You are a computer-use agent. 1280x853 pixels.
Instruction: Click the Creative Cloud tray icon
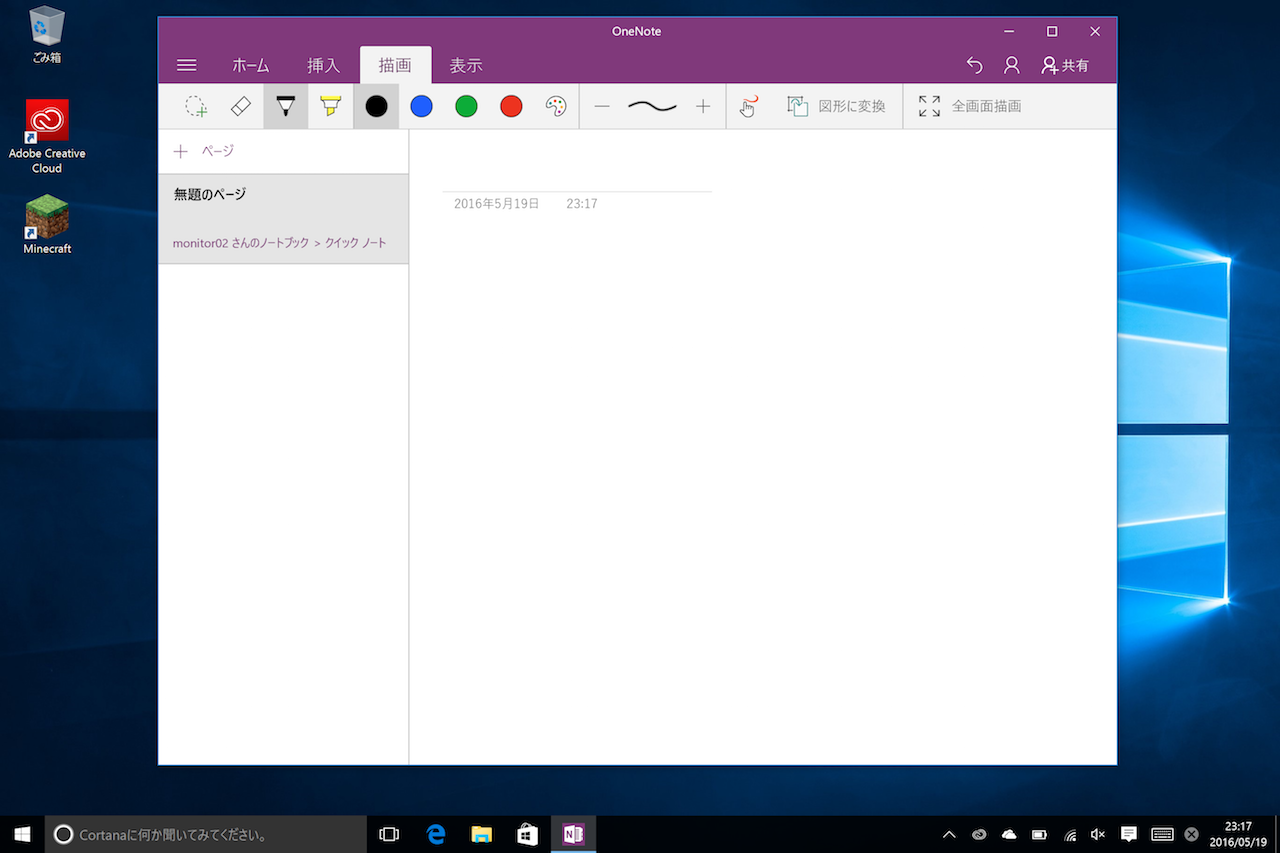point(979,834)
